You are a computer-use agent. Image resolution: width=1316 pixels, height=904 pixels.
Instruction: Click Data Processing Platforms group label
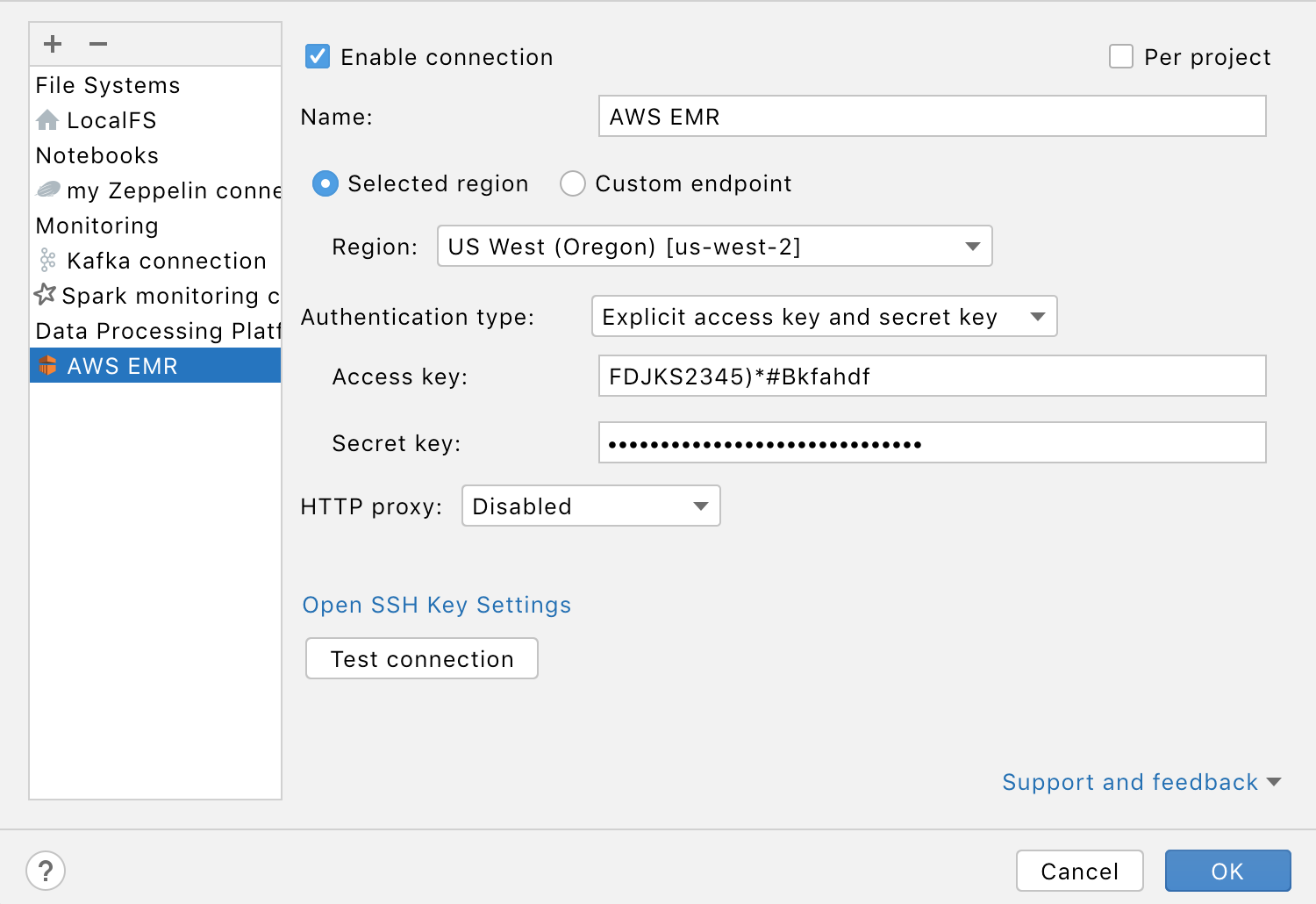click(158, 330)
